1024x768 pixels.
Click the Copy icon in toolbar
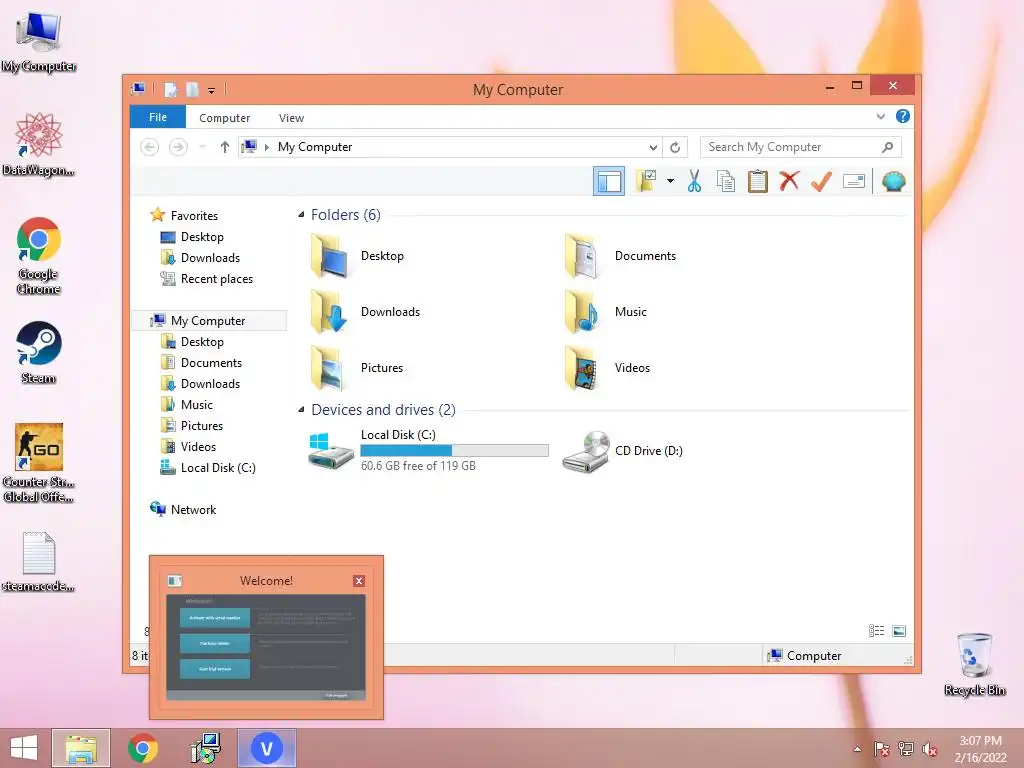[726, 181]
